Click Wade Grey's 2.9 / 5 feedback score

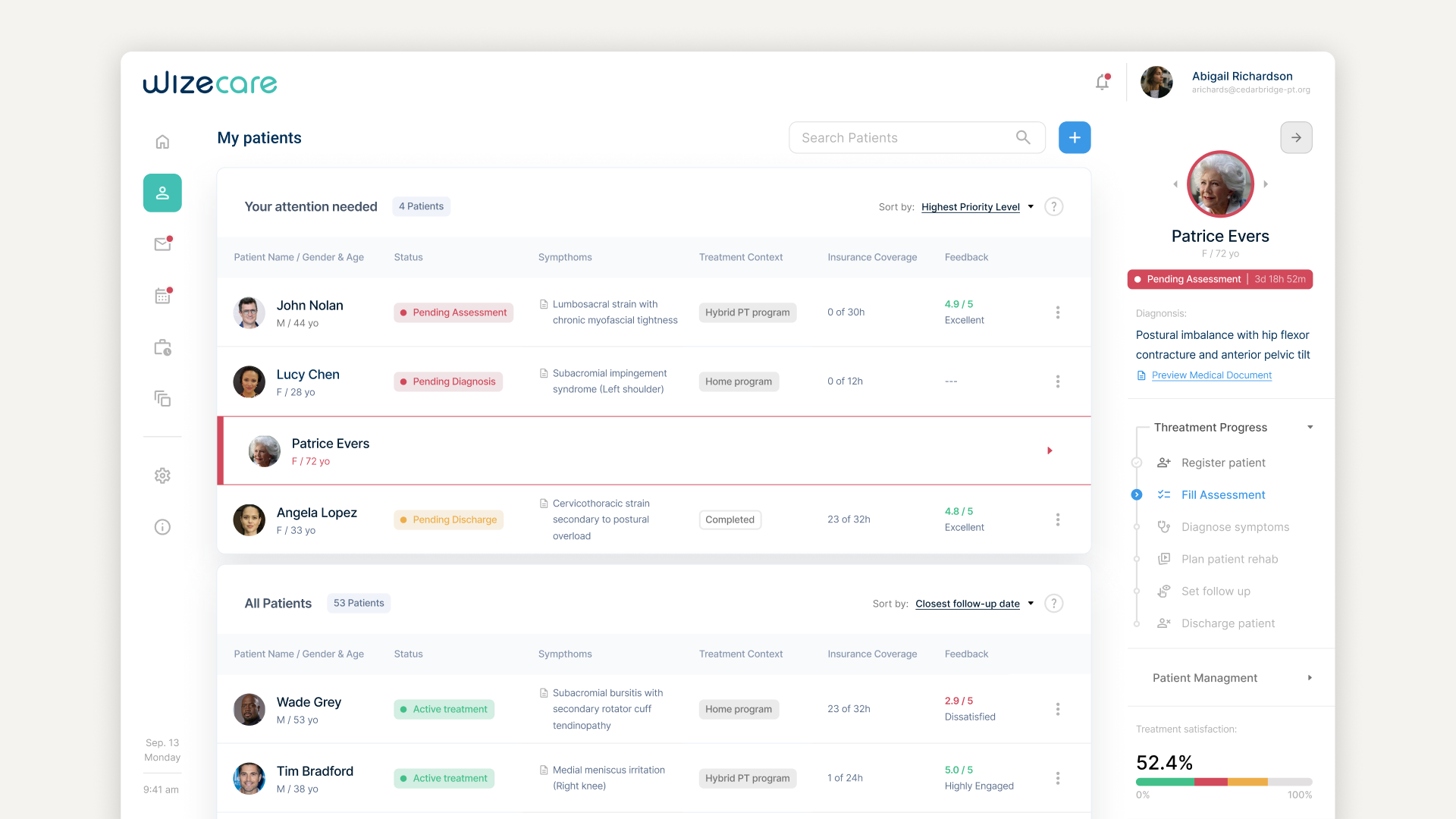pos(959,701)
